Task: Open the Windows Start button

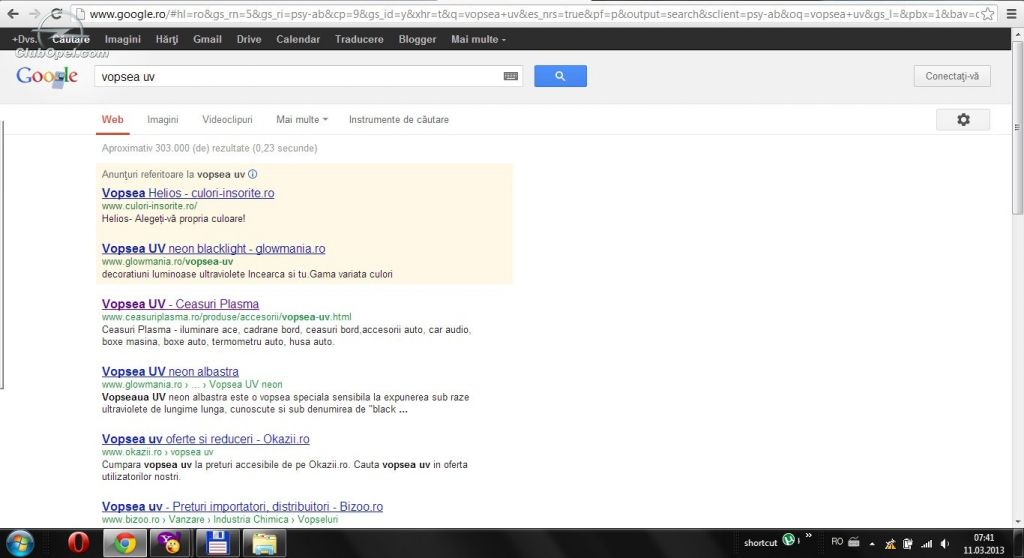Action: click(x=20, y=543)
